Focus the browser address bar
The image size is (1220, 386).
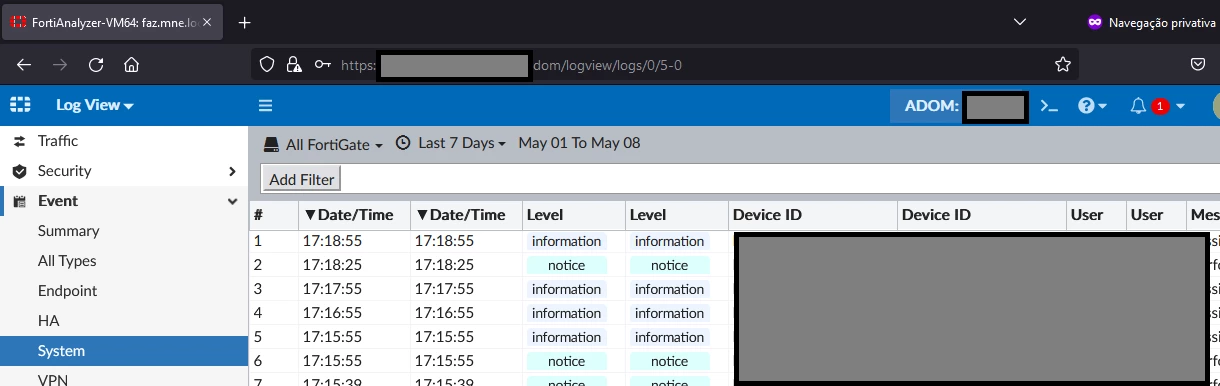pos(665,65)
